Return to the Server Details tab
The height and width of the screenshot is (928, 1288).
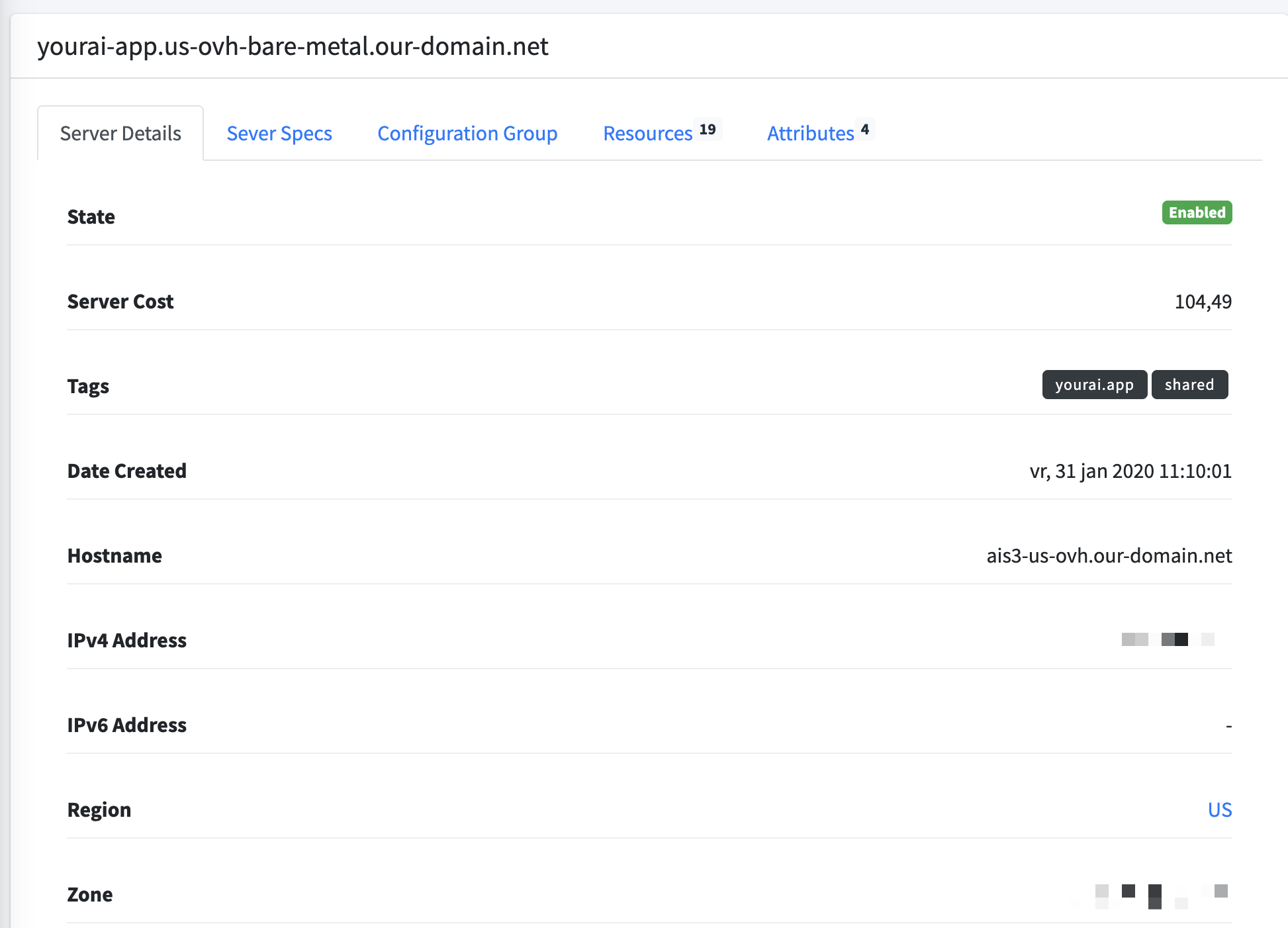[x=120, y=133]
